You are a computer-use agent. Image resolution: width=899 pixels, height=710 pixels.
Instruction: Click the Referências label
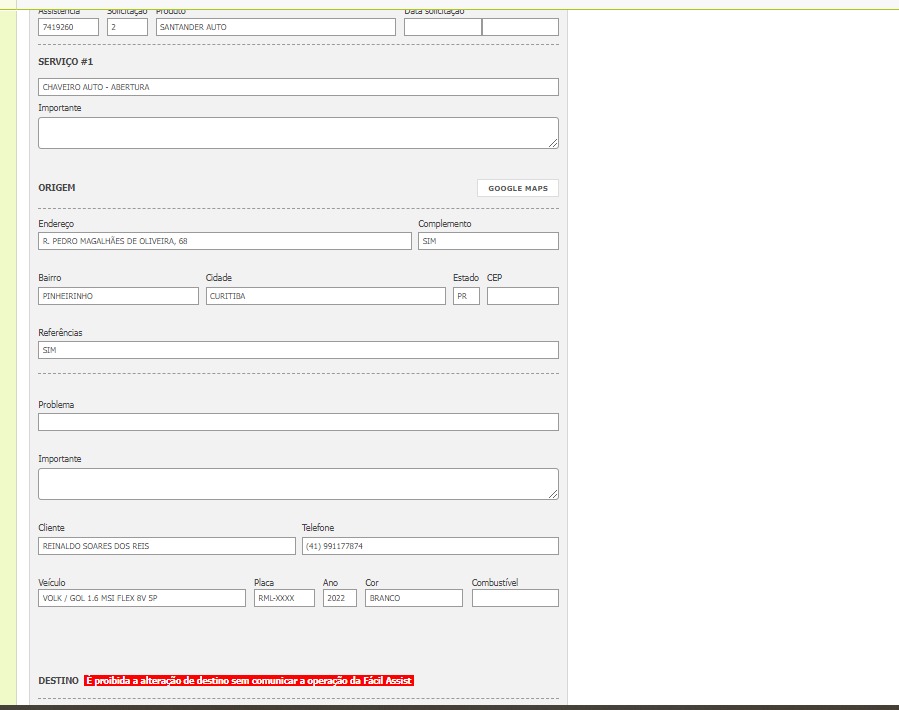60,333
